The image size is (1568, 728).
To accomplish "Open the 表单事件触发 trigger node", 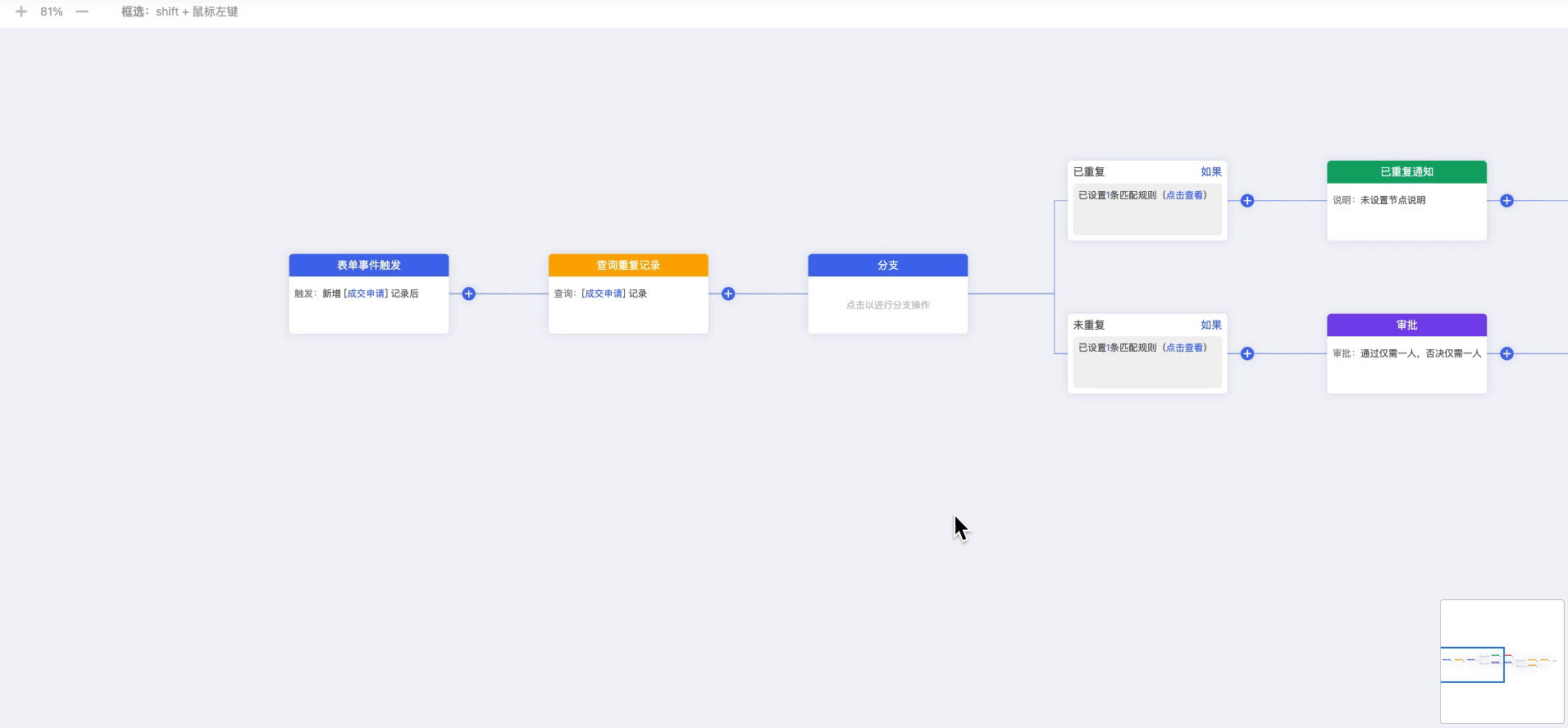I will pyautogui.click(x=368, y=266).
